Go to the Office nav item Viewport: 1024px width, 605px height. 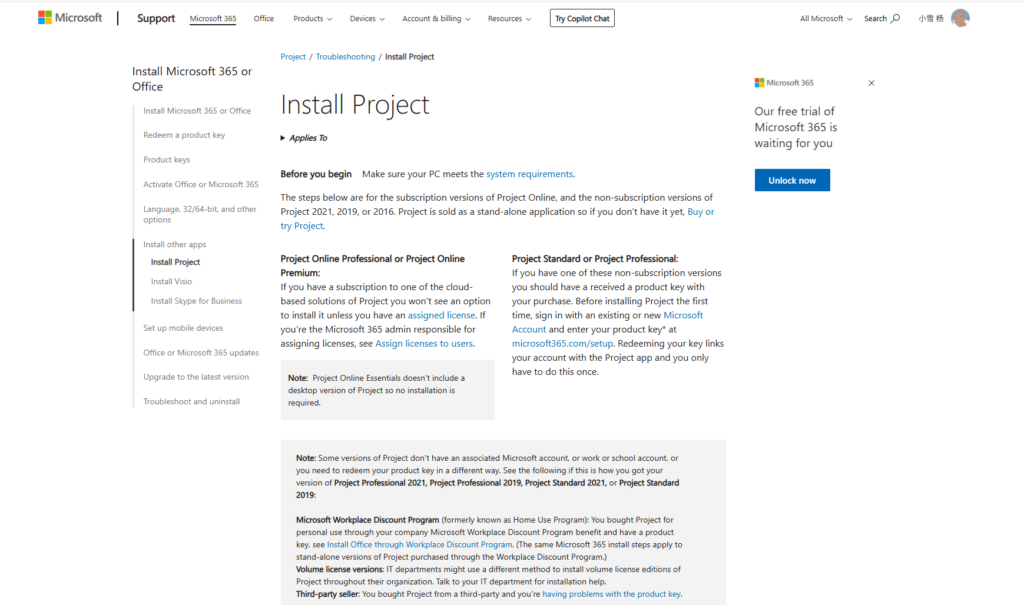click(x=264, y=18)
